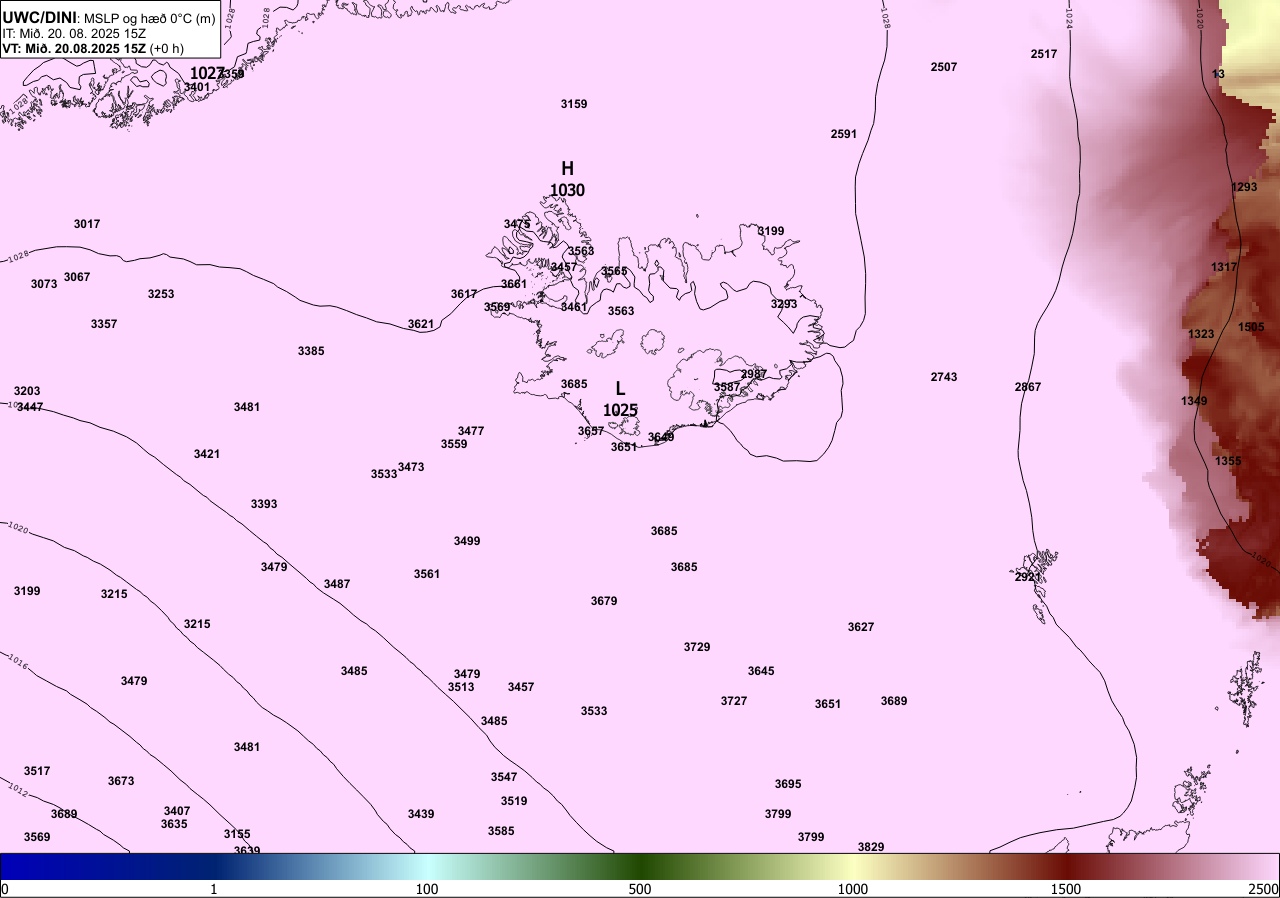Click the 3067 height value
The width and height of the screenshot is (1280, 898).
coord(77,277)
